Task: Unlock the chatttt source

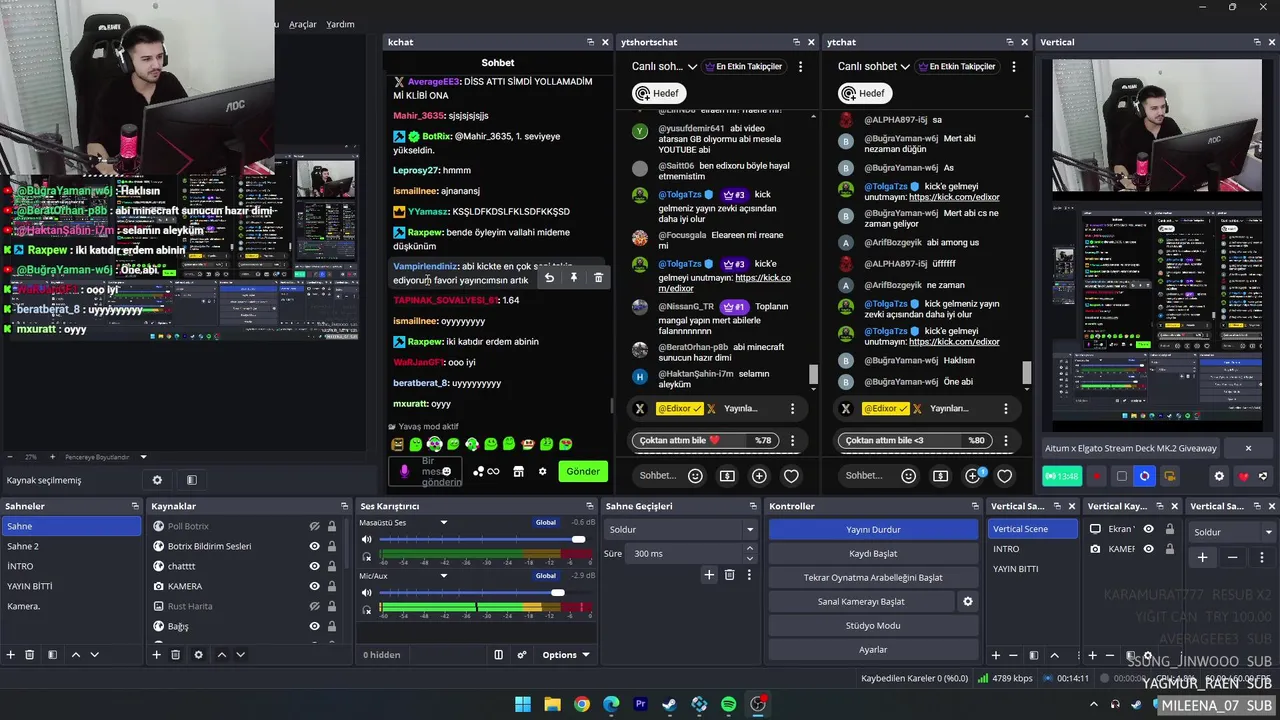Action: (332, 566)
